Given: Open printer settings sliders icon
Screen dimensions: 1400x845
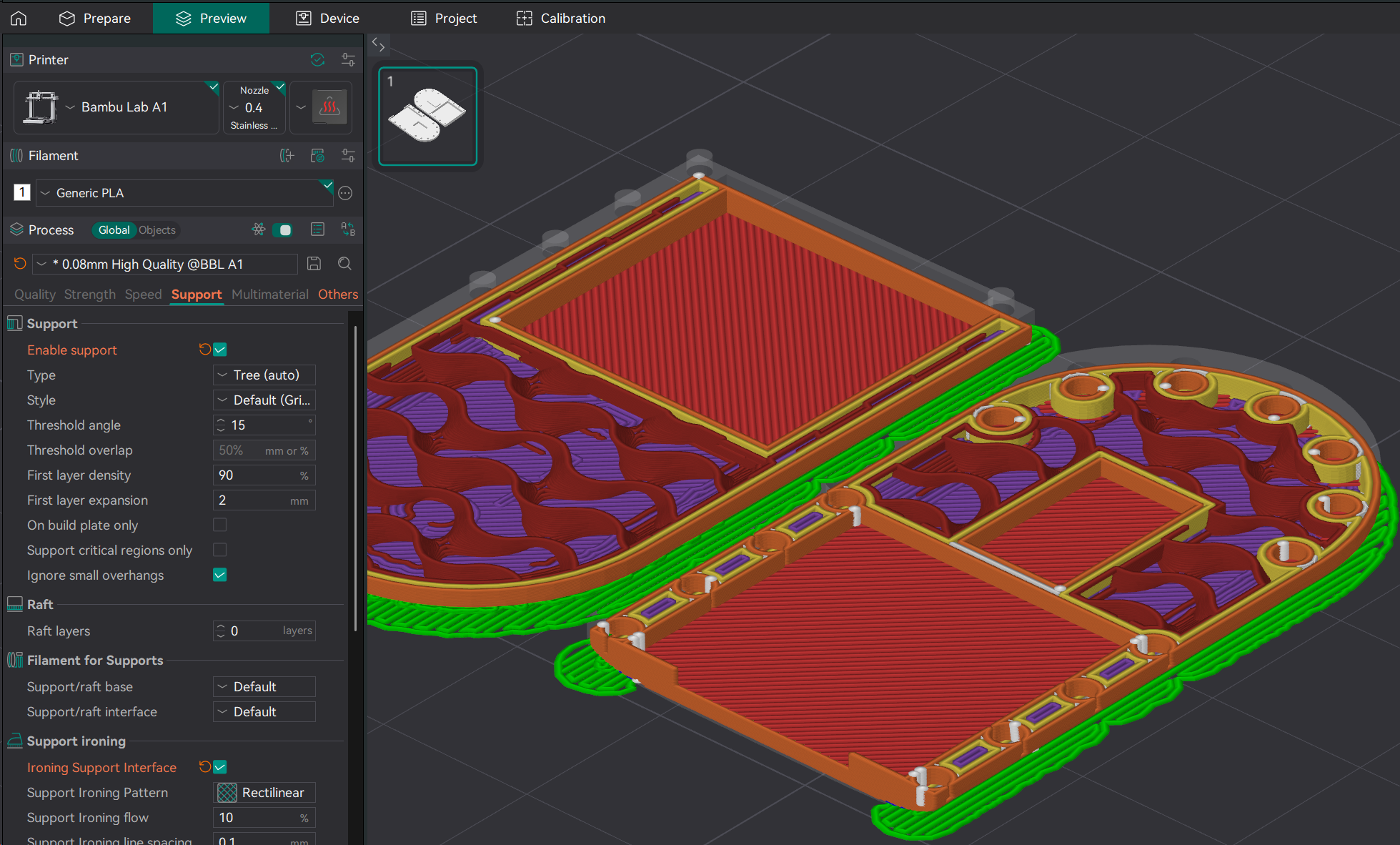Looking at the screenshot, I should coord(348,59).
